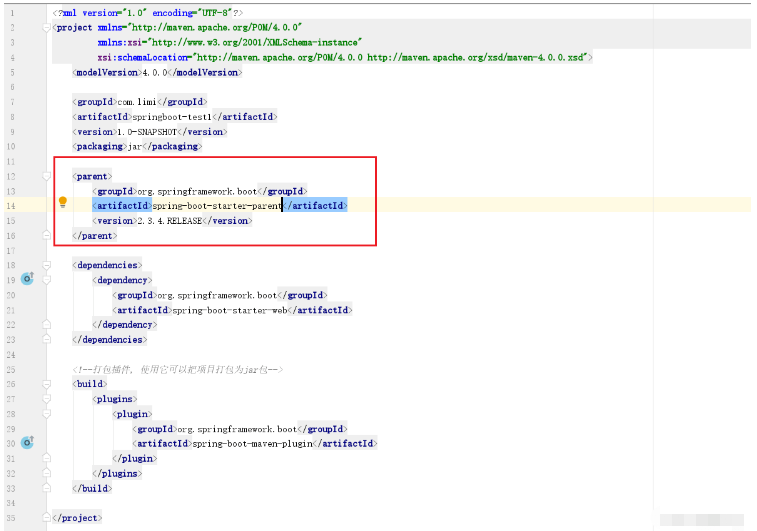The image size is (757, 531).
Task: Click line number 17 in the gutter
Action: point(11,251)
